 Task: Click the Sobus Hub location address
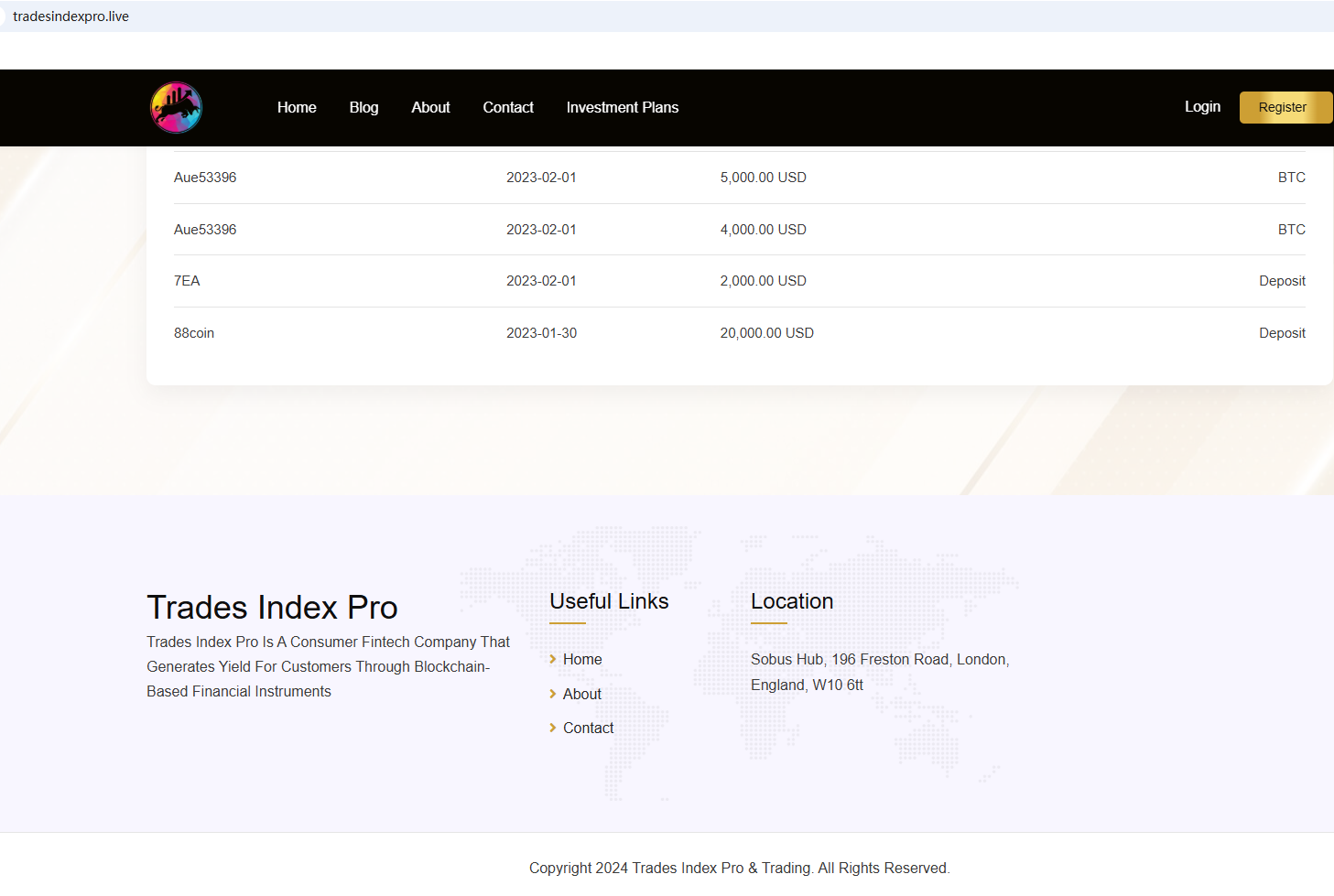pos(879,672)
